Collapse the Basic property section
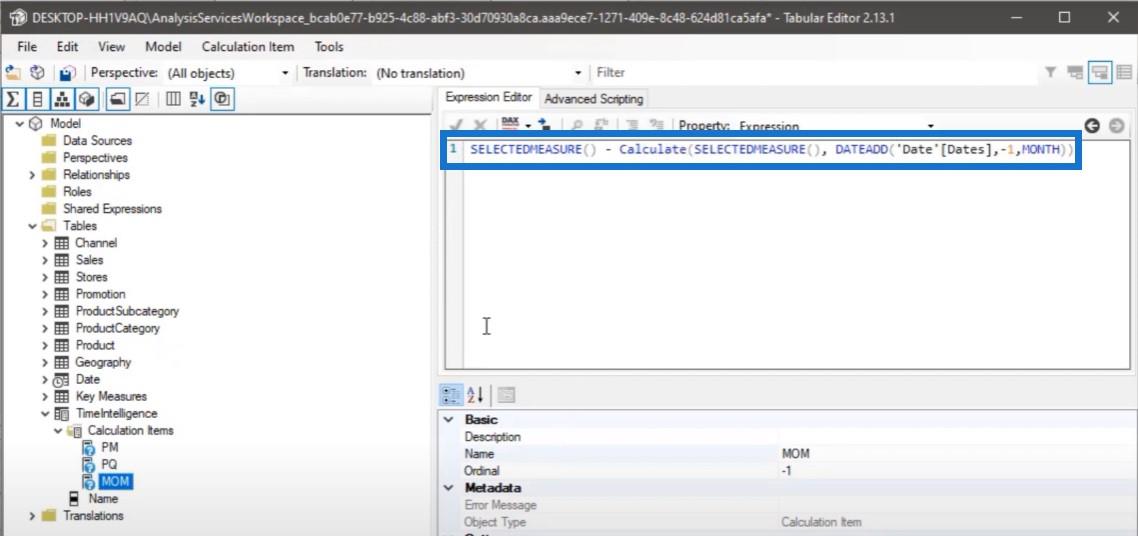Viewport: 1138px width, 536px height. 449,419
